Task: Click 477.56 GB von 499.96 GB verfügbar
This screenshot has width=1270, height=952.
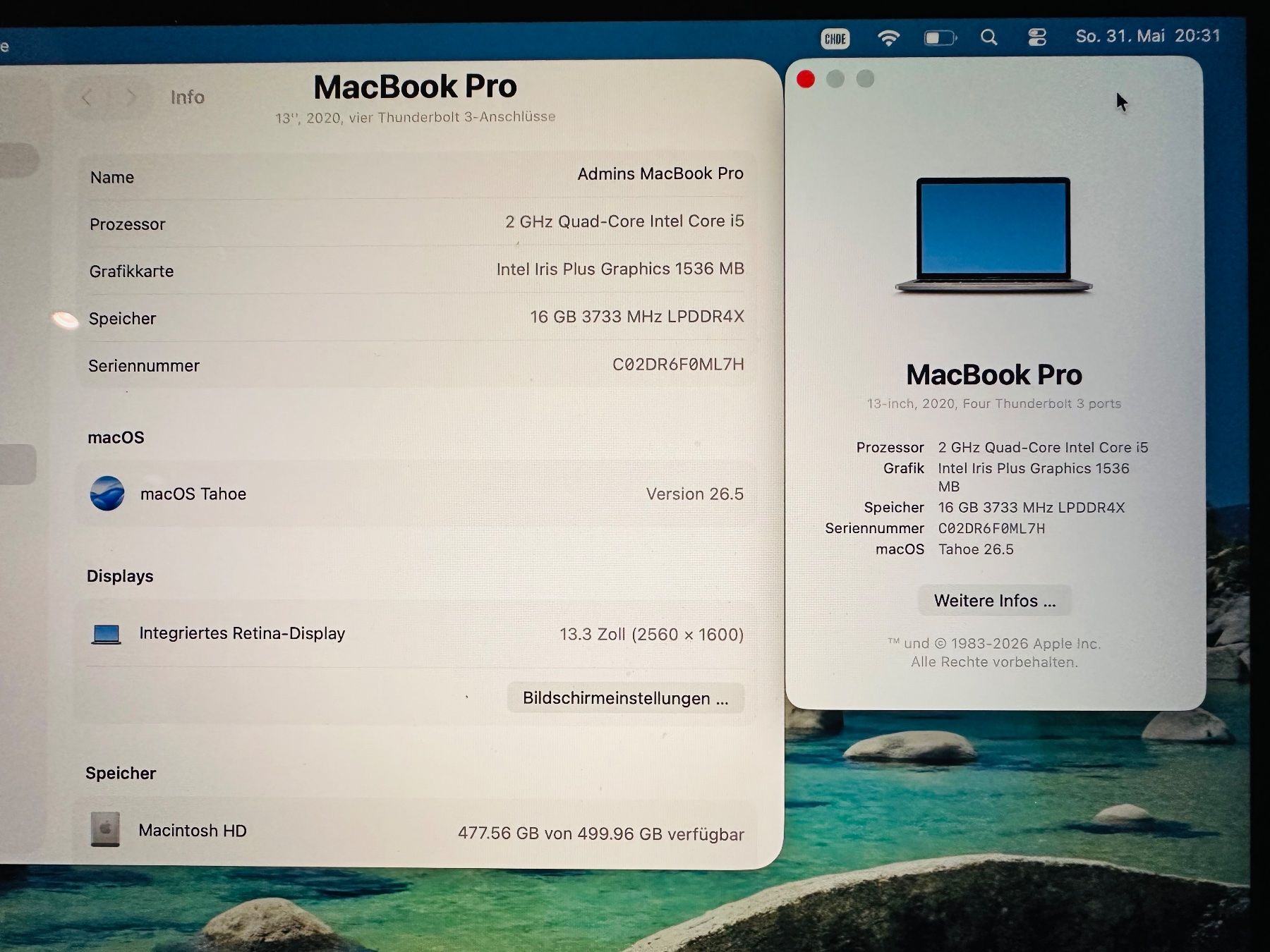Action: tap(601, 834)
